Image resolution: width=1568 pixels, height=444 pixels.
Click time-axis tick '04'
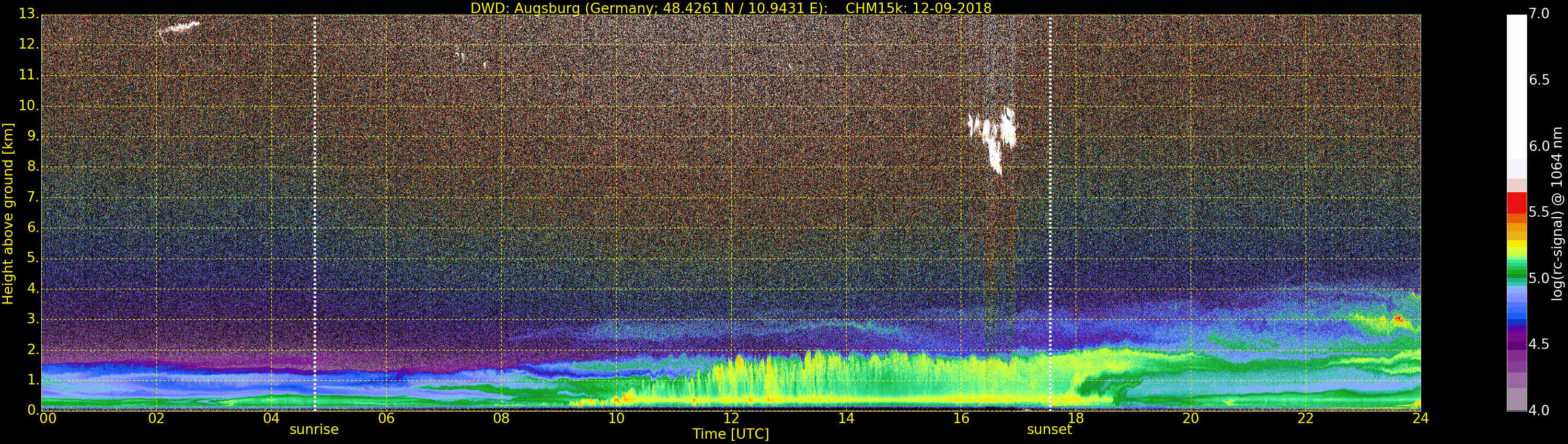click(271, 418)
